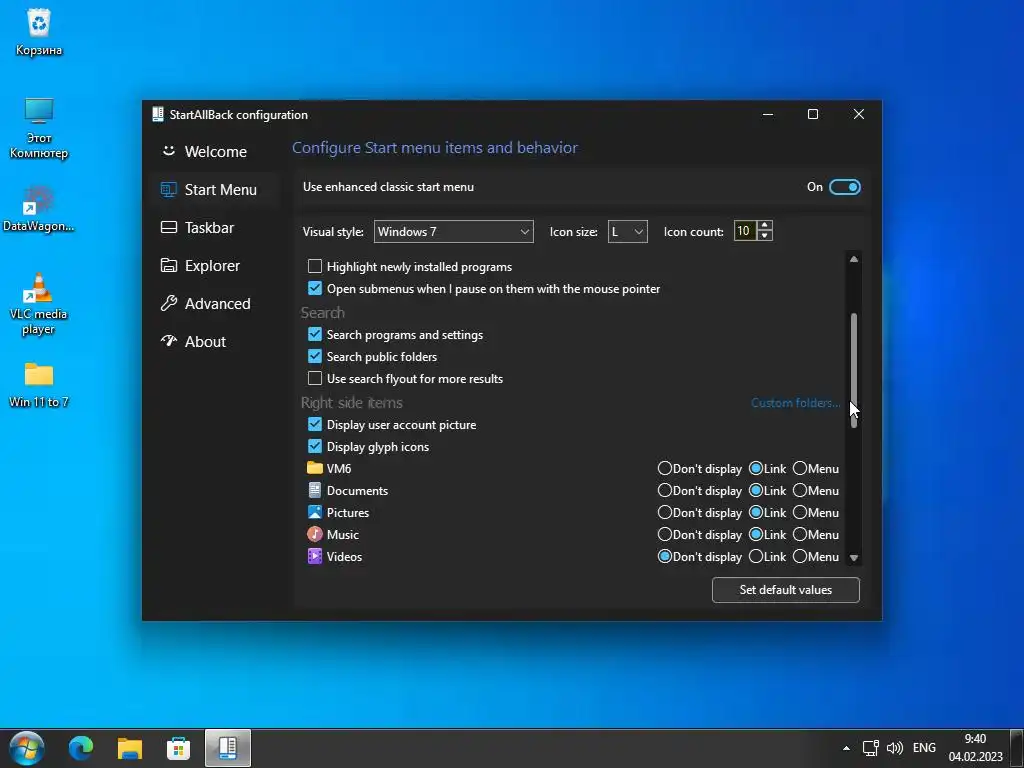This screenshot has height=768, width=1024.
Task: Switch to the Start Menu page
Action: click(216, 189)
